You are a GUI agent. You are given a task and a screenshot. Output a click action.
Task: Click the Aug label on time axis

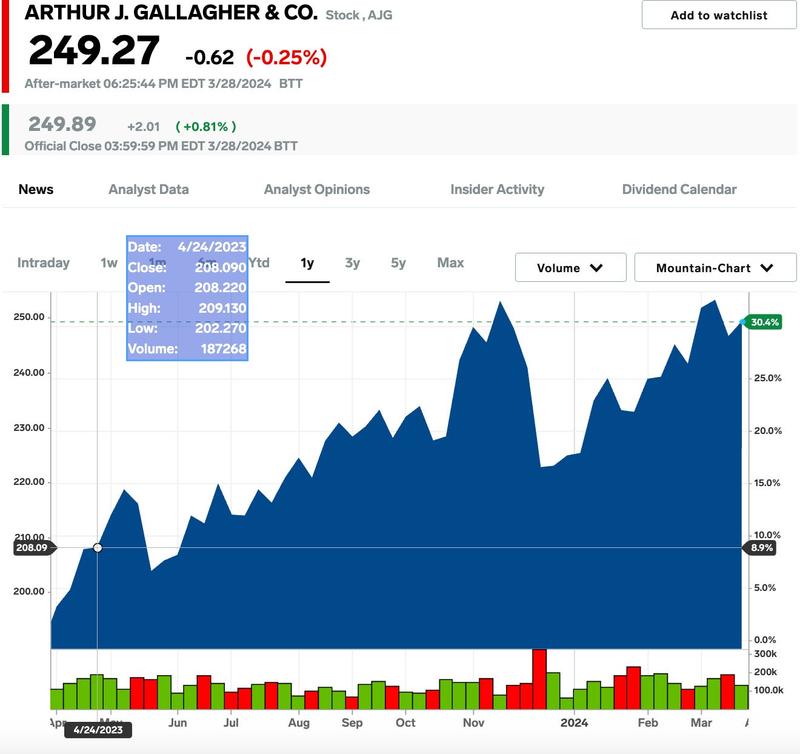(x=298, y=723)
